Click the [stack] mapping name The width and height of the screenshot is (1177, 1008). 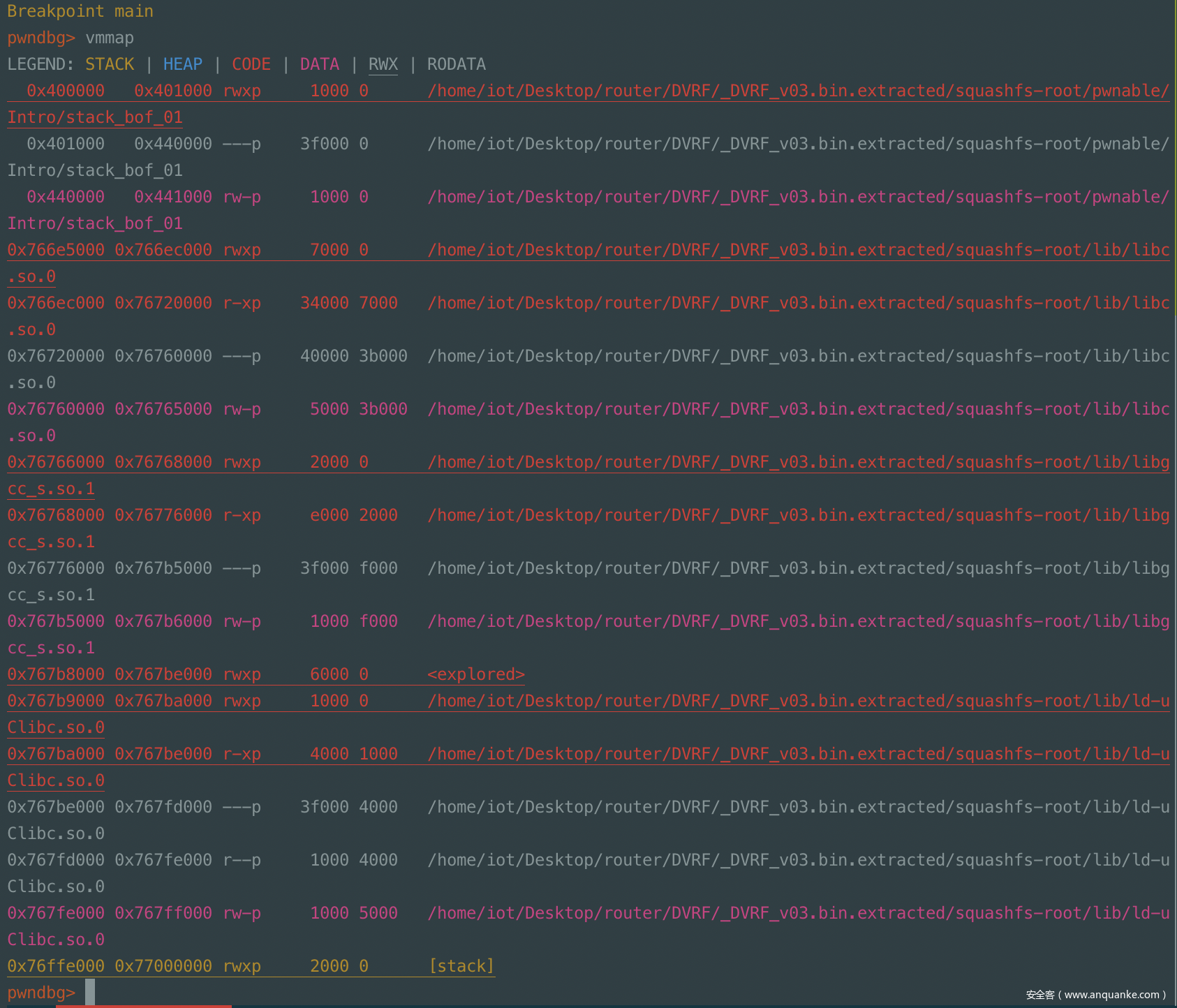click(461, 966)
